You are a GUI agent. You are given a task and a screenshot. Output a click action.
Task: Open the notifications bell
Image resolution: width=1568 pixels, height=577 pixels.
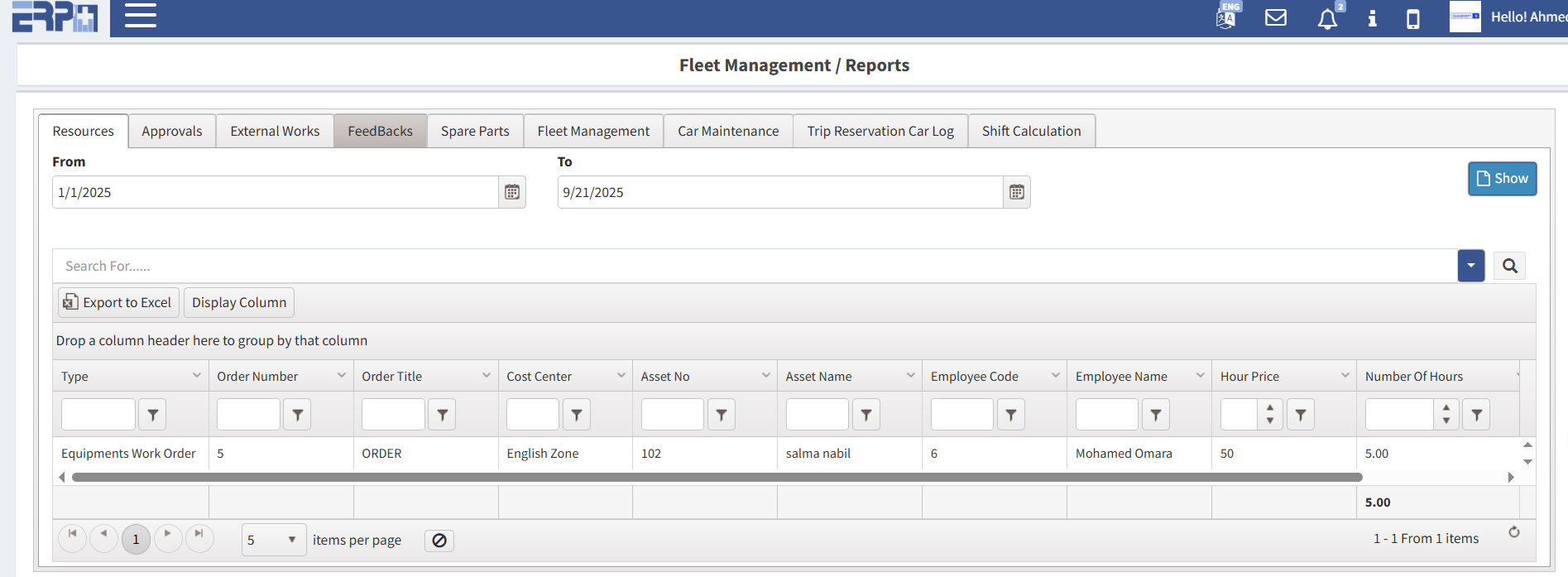1327,19
